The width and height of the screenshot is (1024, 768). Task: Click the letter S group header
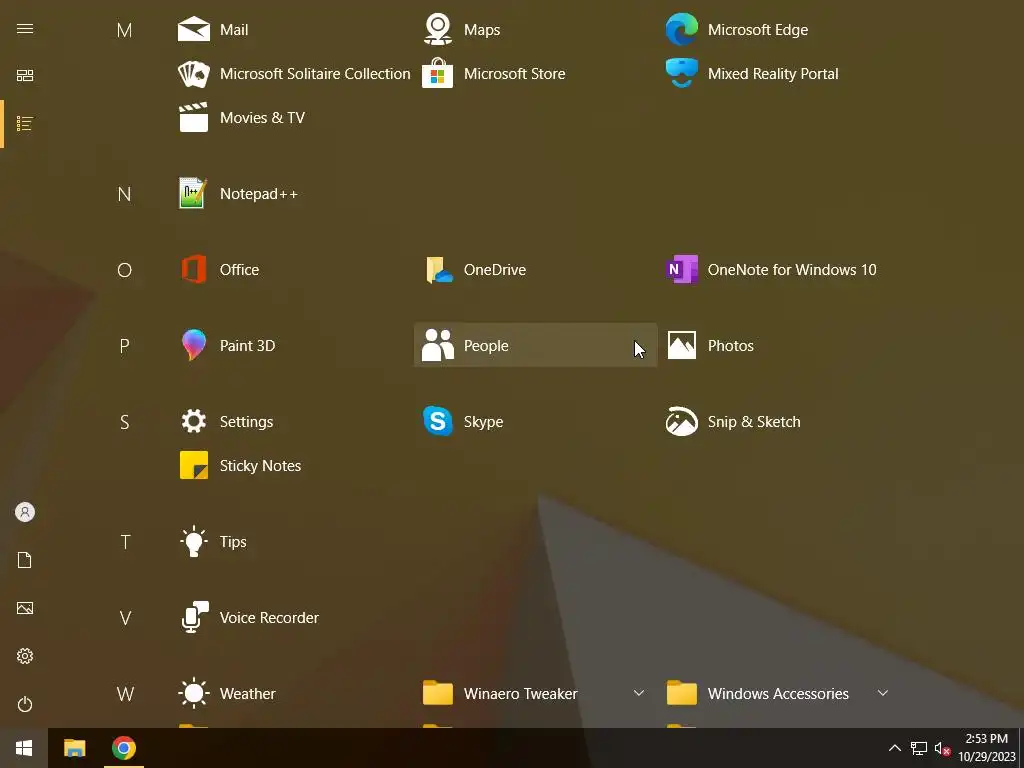click(x=124, y=422)
